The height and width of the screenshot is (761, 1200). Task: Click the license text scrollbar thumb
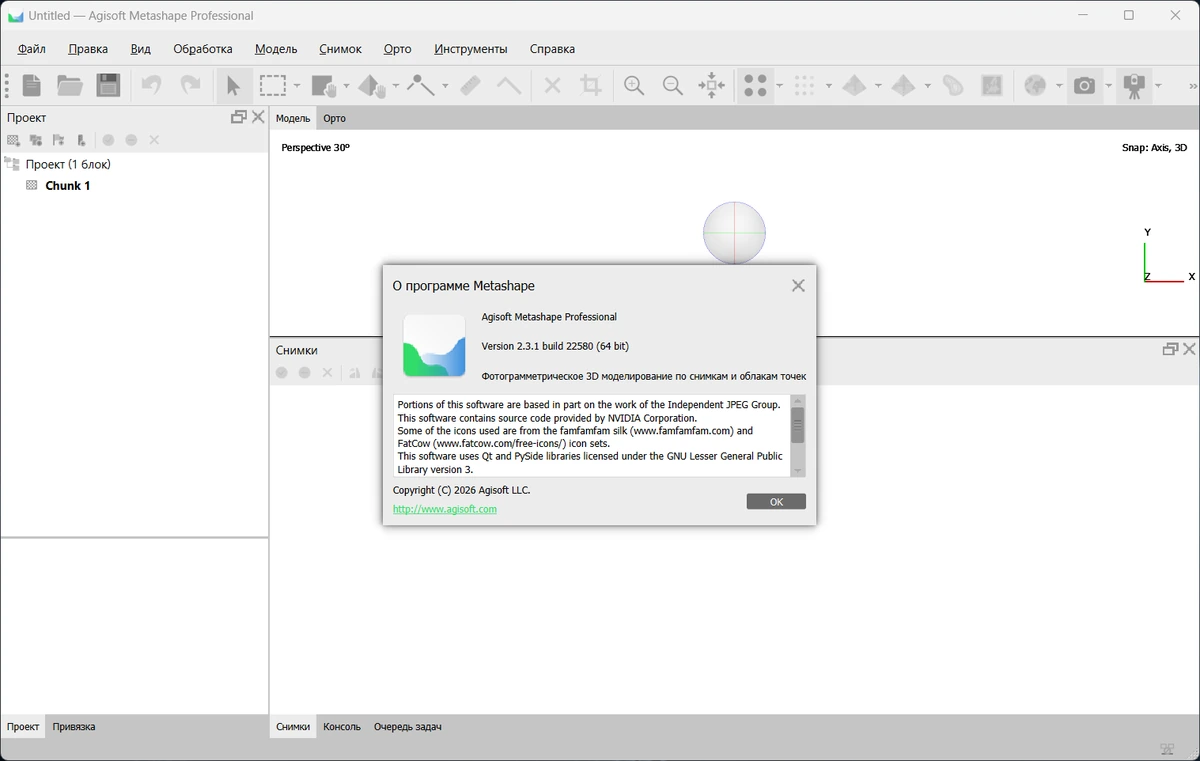coord(797,425)
